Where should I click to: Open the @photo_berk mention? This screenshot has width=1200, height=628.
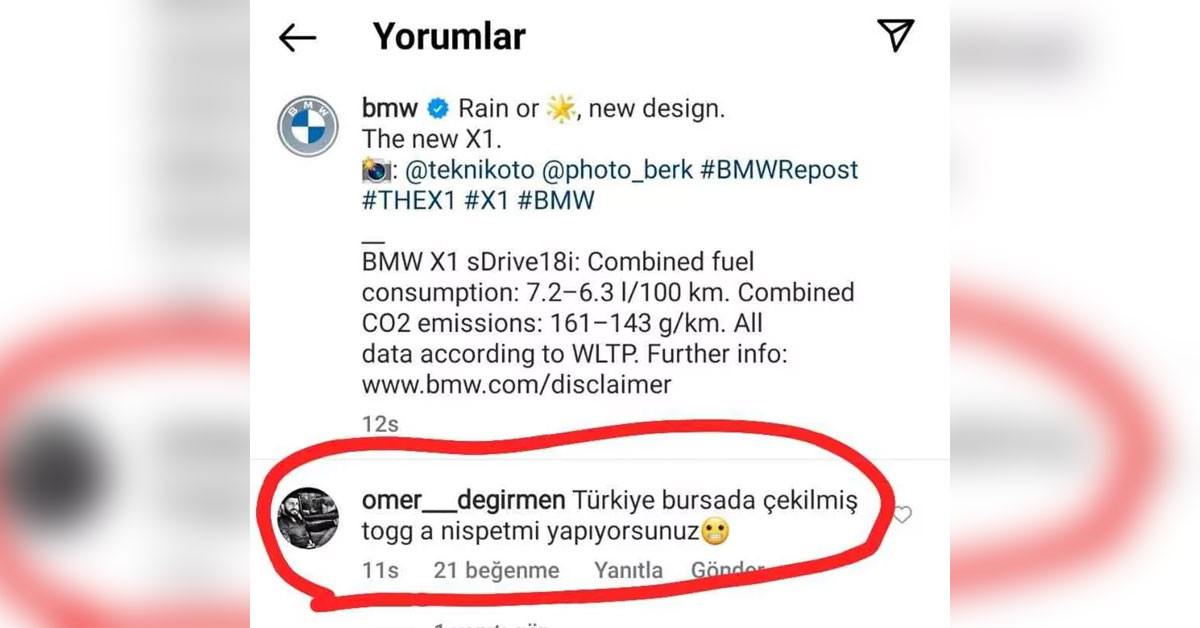[x=617, y=170]
